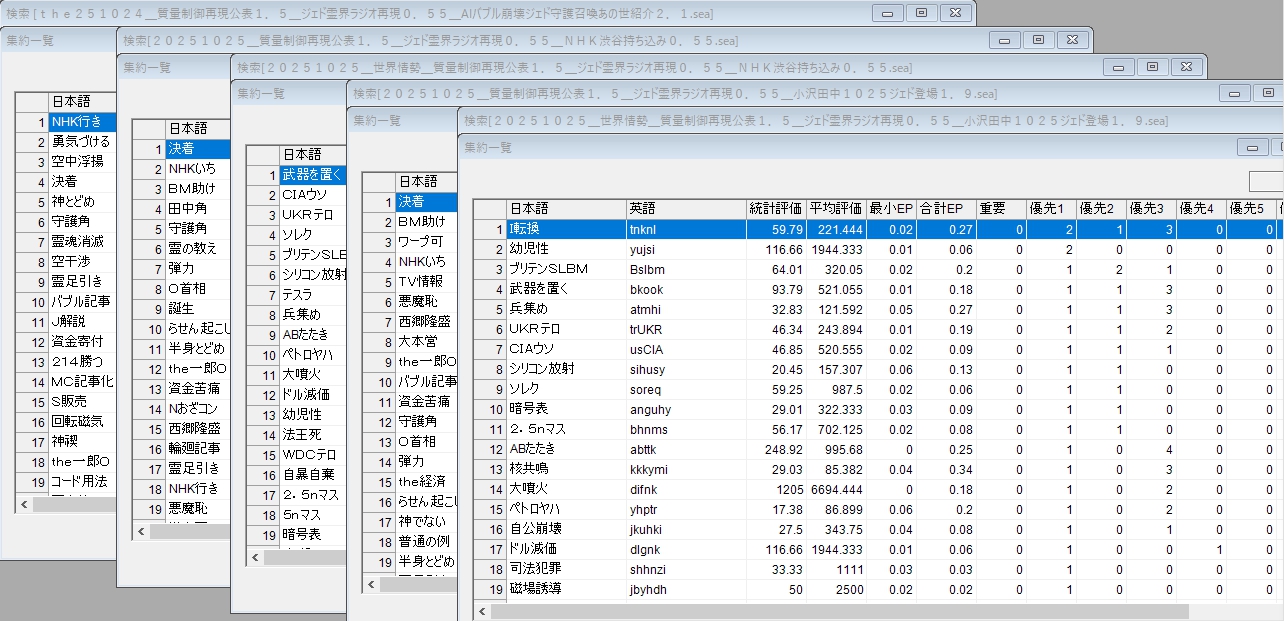Minimize the frontmost 集約一覧 panel
This screenshot has width=1284, height=621.
pos(1253,147)
